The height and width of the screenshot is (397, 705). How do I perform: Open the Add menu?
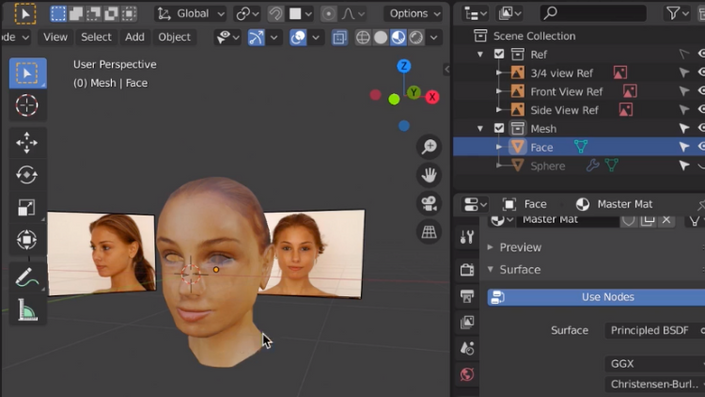click(x=134, y=37)
